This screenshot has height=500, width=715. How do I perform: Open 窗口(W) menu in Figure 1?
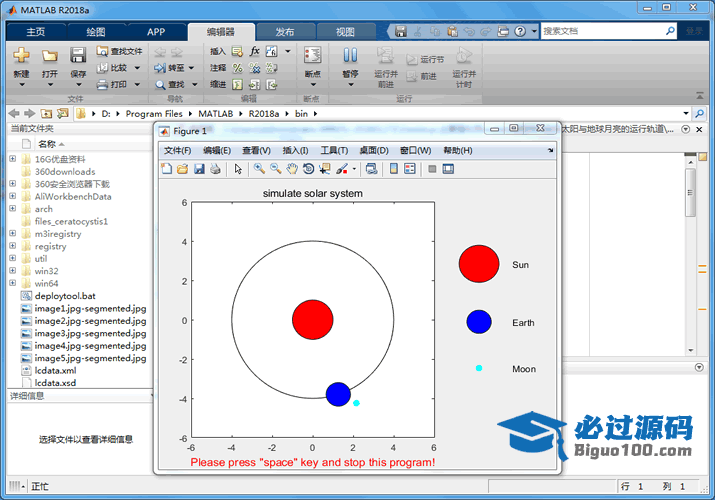(415, 150)
